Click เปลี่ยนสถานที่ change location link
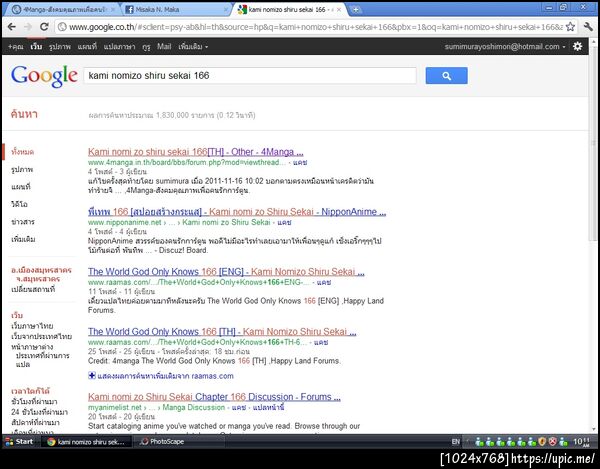The width and height of the screenshot is (600, 469). [33, 290]
